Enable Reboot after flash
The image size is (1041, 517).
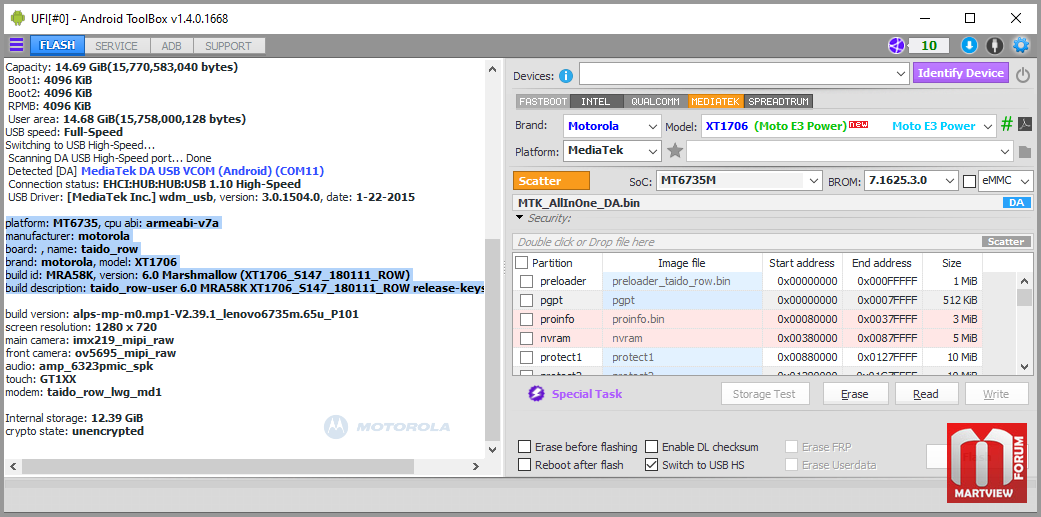tap(524, 465)
